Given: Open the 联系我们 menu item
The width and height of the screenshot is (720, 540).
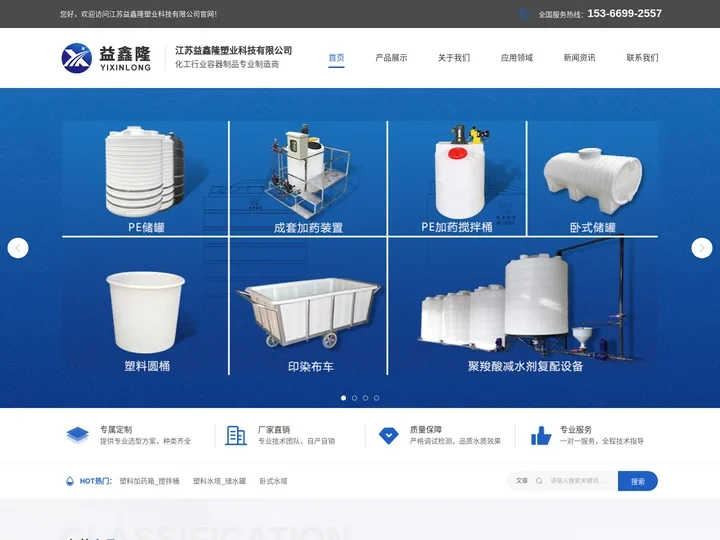Looking at the screenshot, I should 642,58.
